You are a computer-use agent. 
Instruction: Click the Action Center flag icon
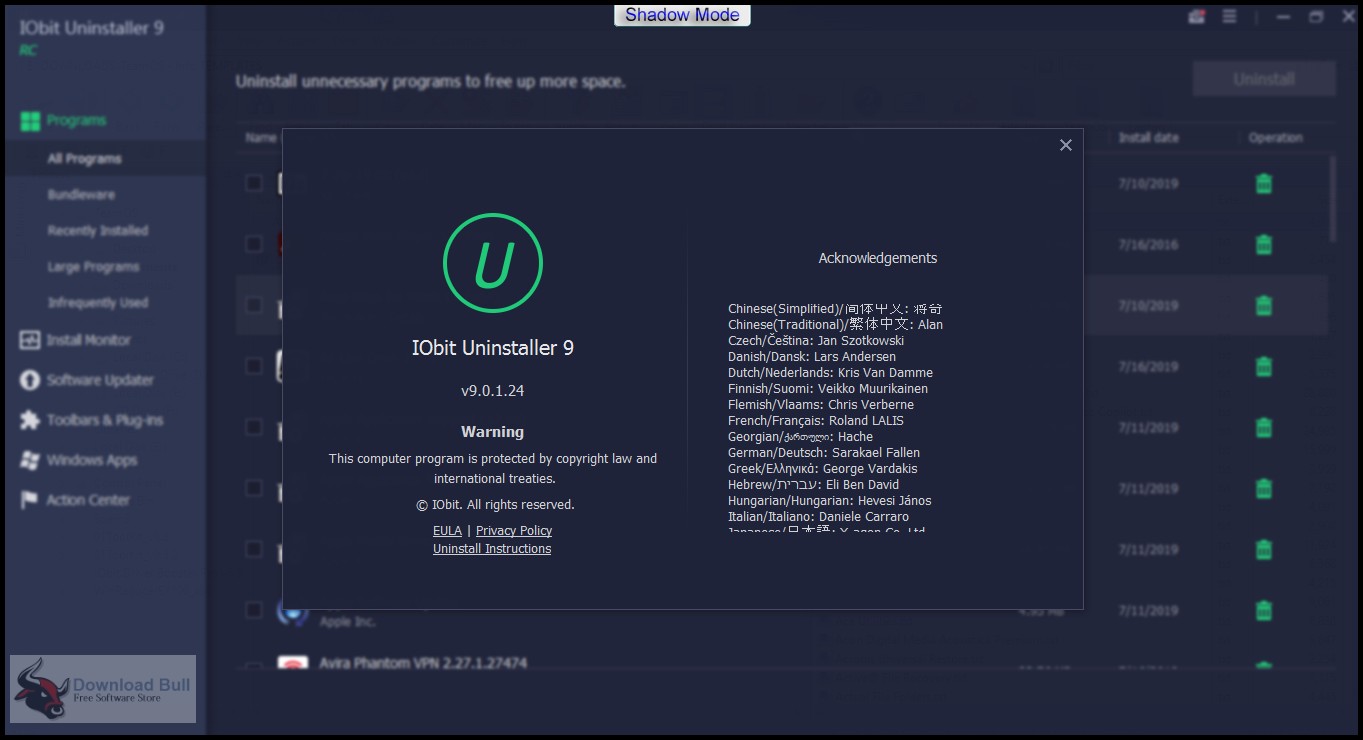click(29, 500)
